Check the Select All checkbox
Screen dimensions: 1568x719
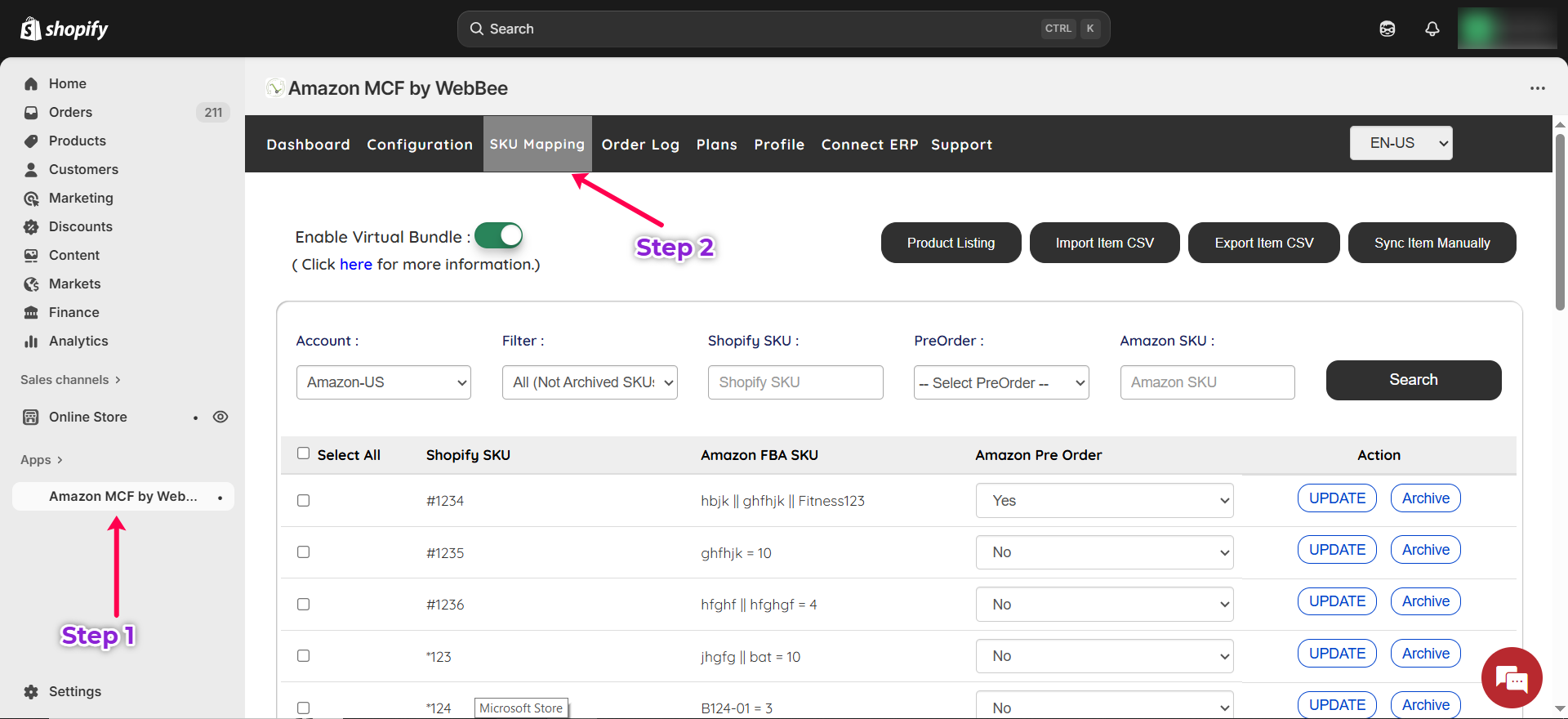point(303,453)
